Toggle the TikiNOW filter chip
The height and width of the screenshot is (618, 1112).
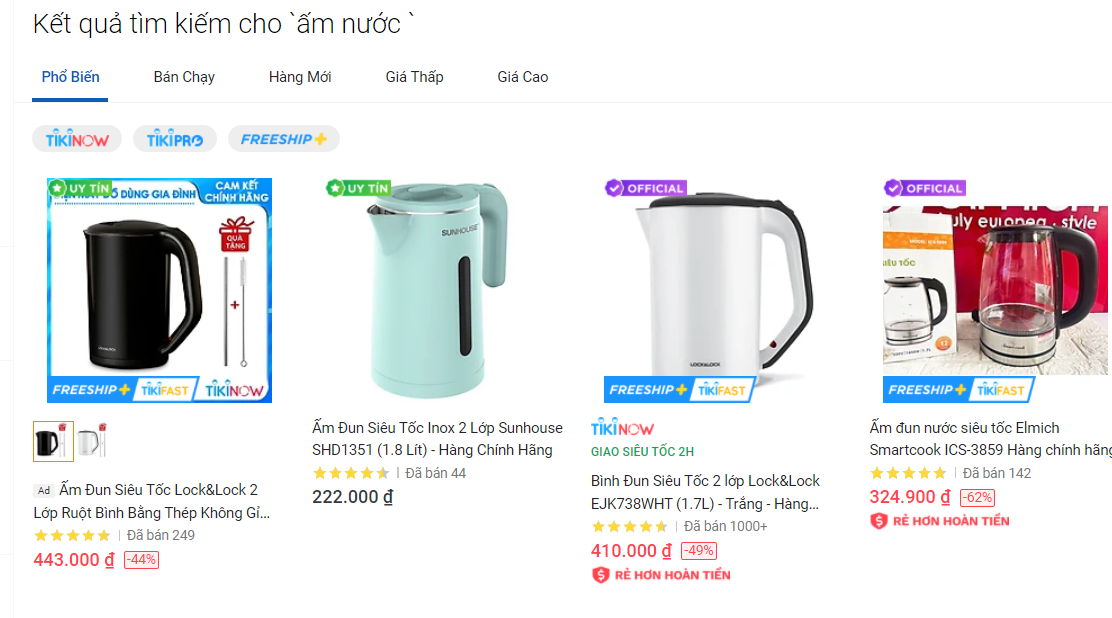(77, 139)
